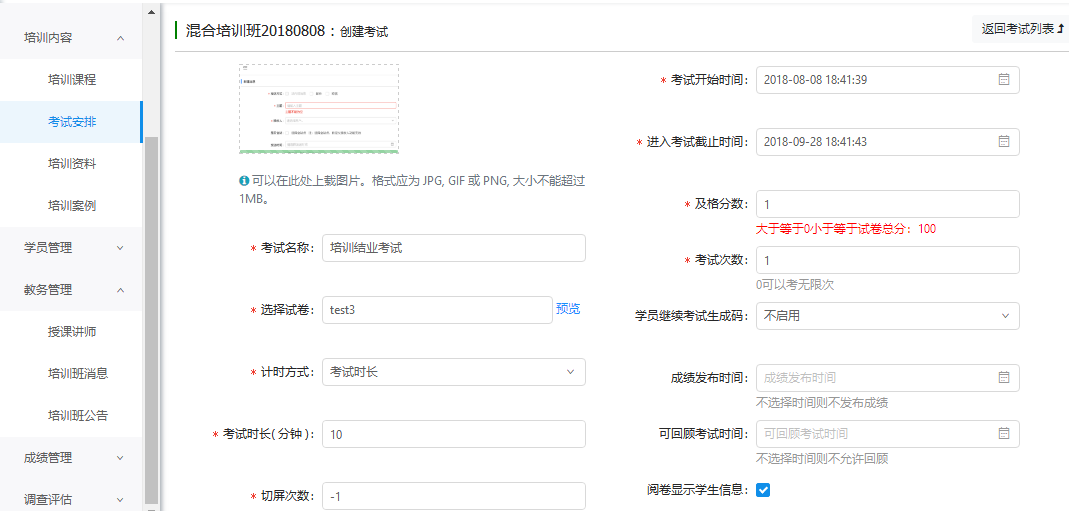Go to 授课讲师 in sidebar
Viewport: 1069px width, 511px height.
coord(72,332)
